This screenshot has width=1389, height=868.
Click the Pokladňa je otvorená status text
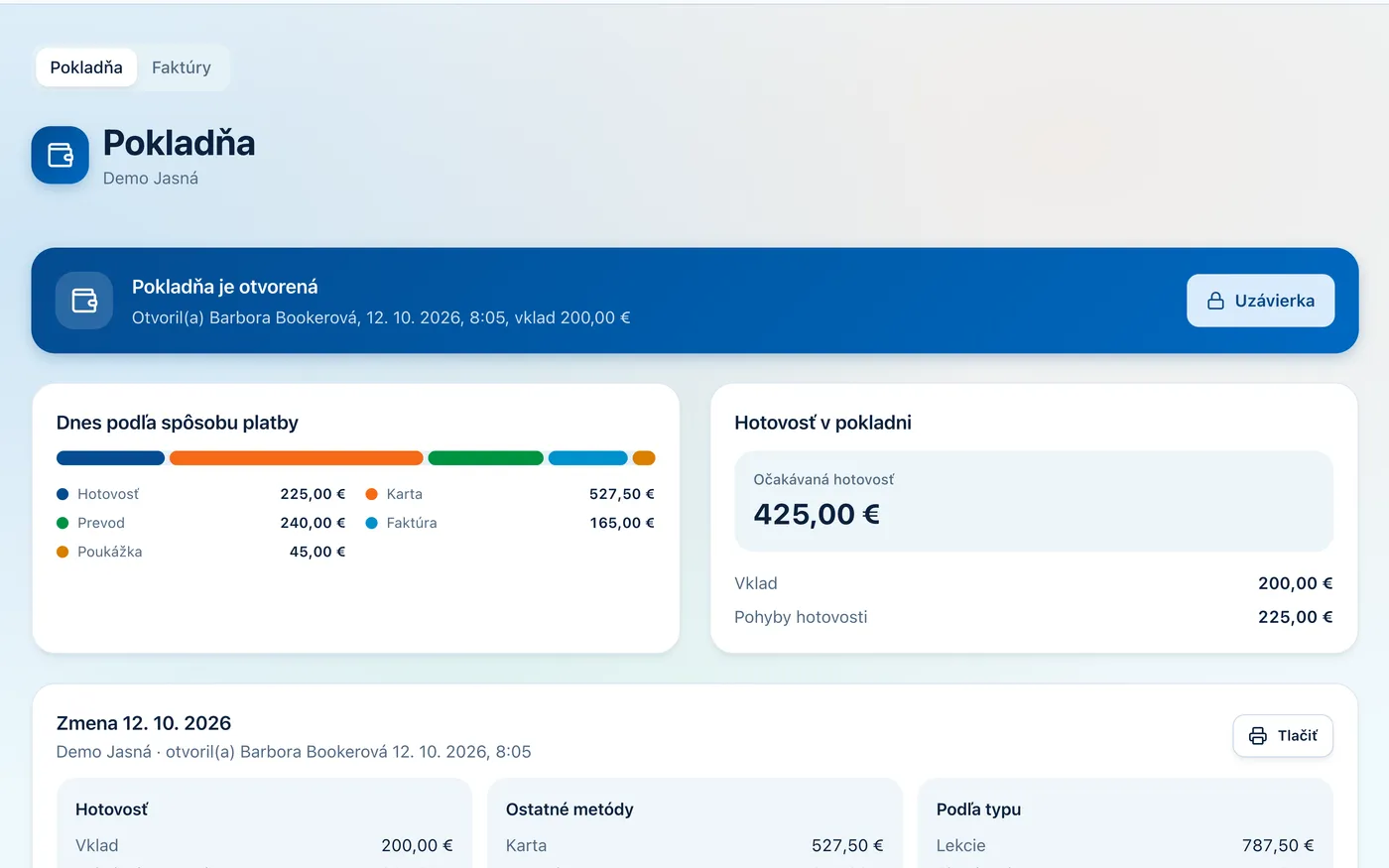[x=225, y=287]
